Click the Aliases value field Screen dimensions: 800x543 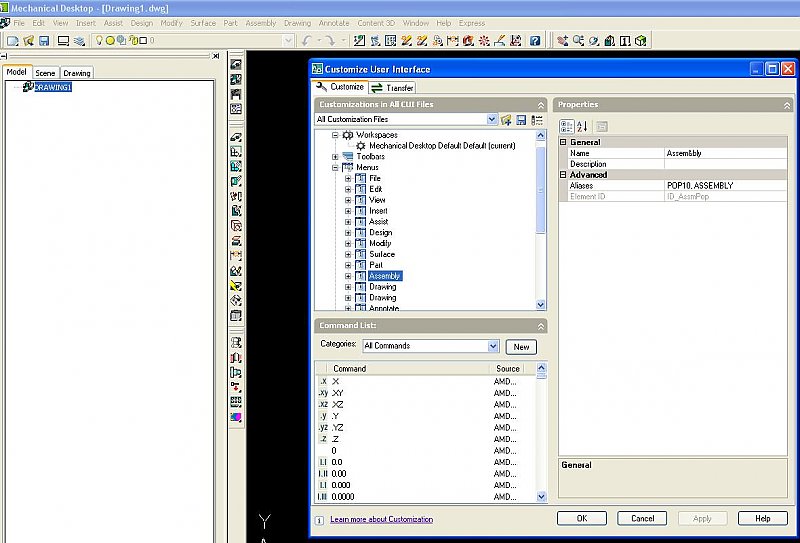pos(725,186)
